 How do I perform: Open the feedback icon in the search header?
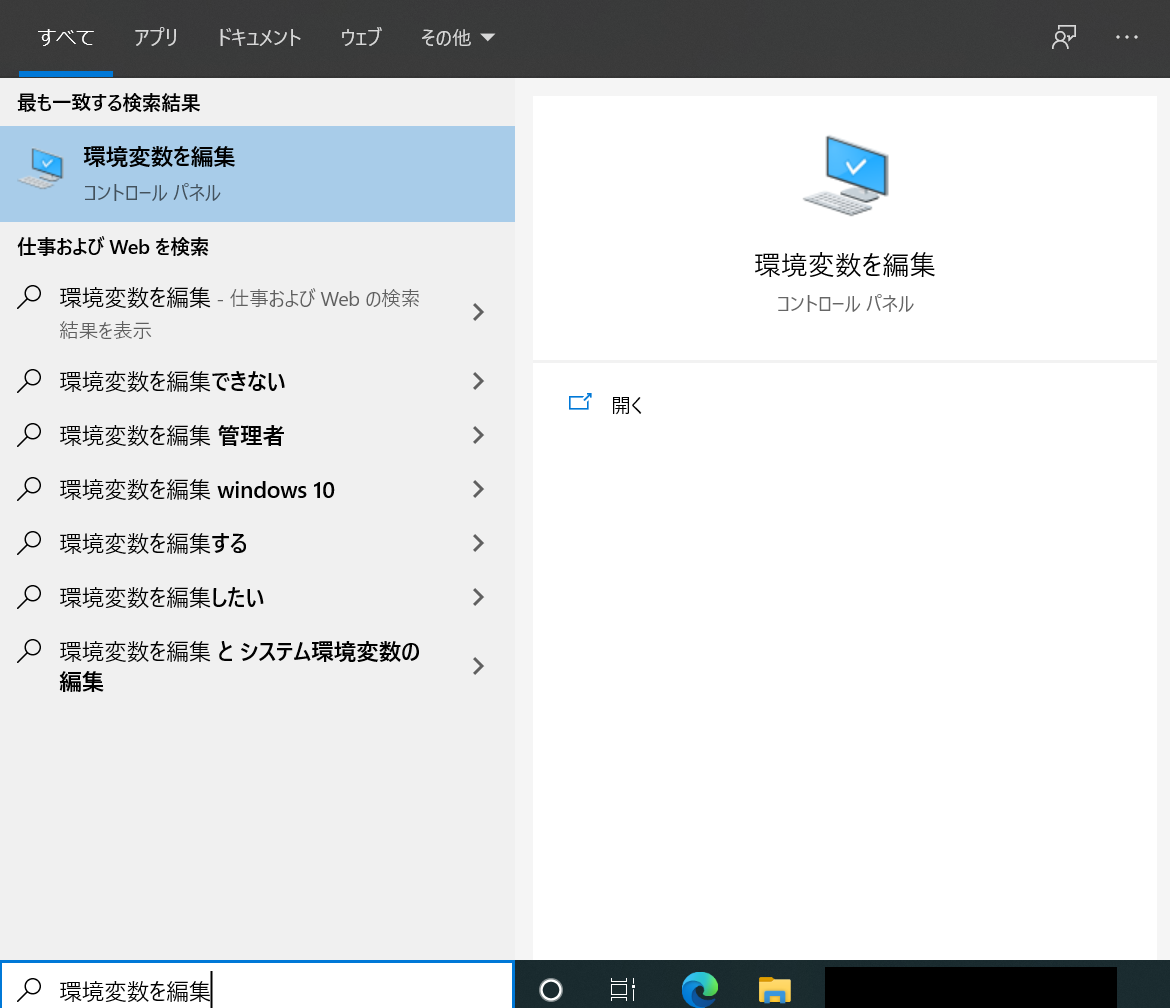point(1063,38)
